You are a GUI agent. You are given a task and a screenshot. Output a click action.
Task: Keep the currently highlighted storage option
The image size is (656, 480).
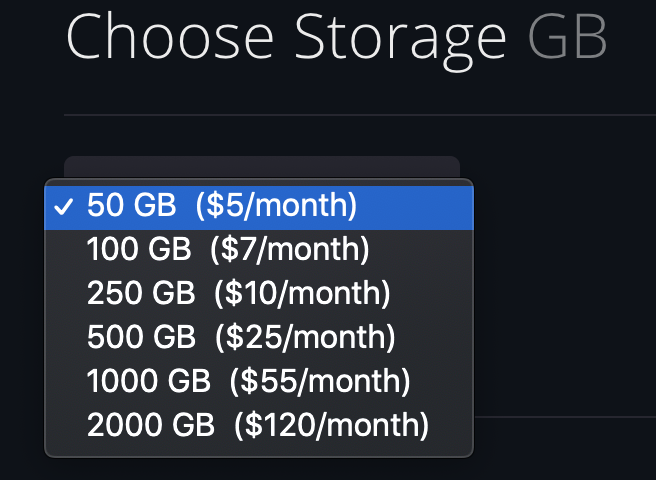(x=222, y=207)
